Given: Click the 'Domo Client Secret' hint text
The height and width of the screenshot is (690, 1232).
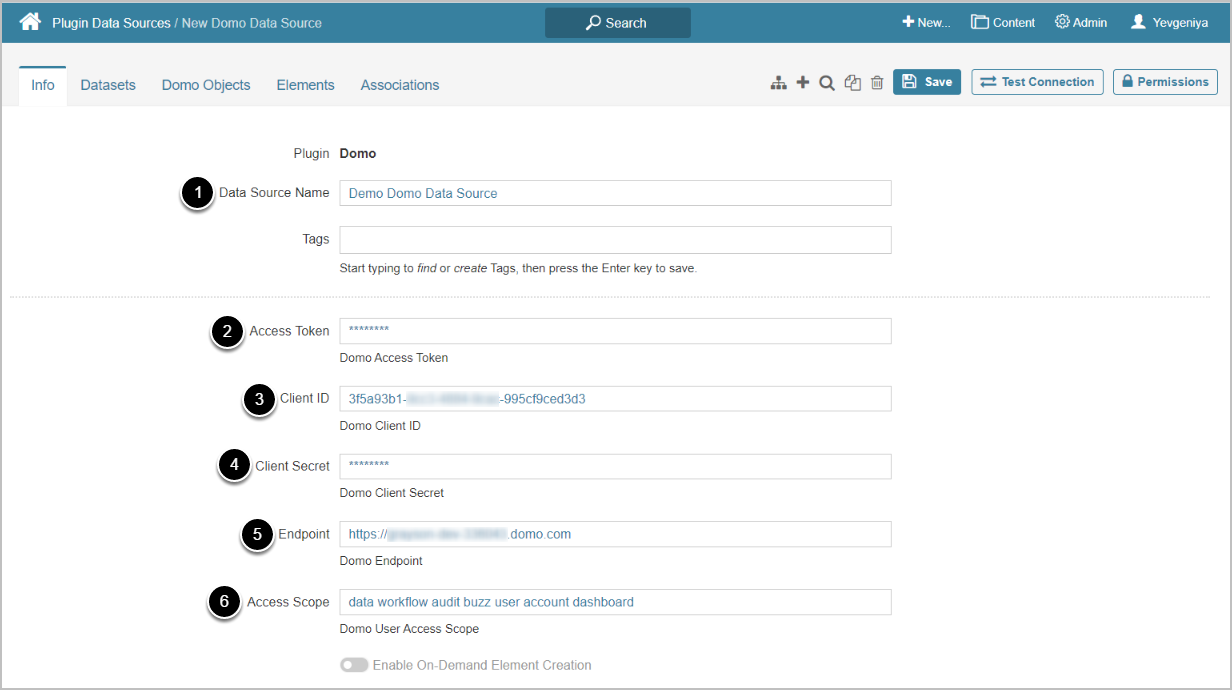Looking at the screenshot, I should pyautogui.click(x=392, y=493).
